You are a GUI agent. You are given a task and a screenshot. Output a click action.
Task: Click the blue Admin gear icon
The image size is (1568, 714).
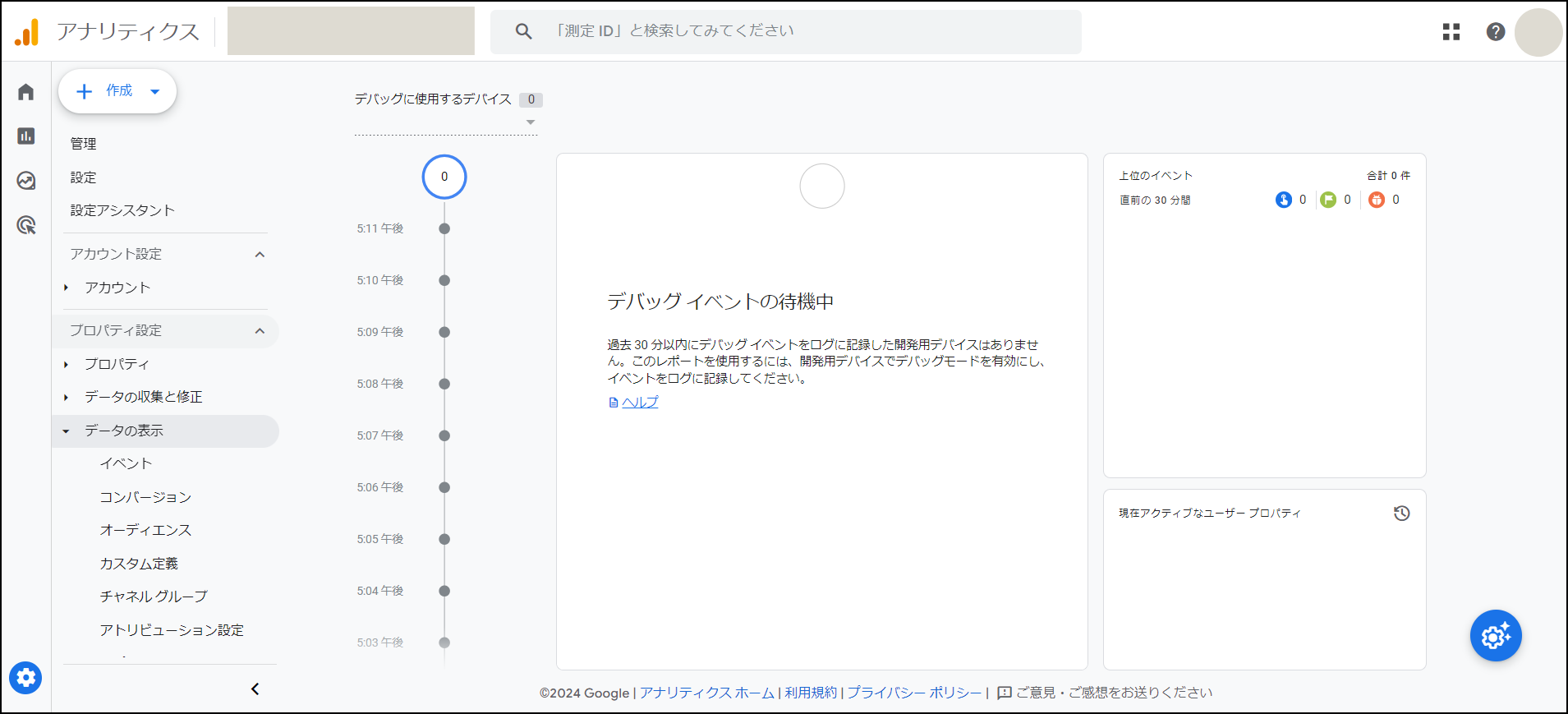(25, 678)
